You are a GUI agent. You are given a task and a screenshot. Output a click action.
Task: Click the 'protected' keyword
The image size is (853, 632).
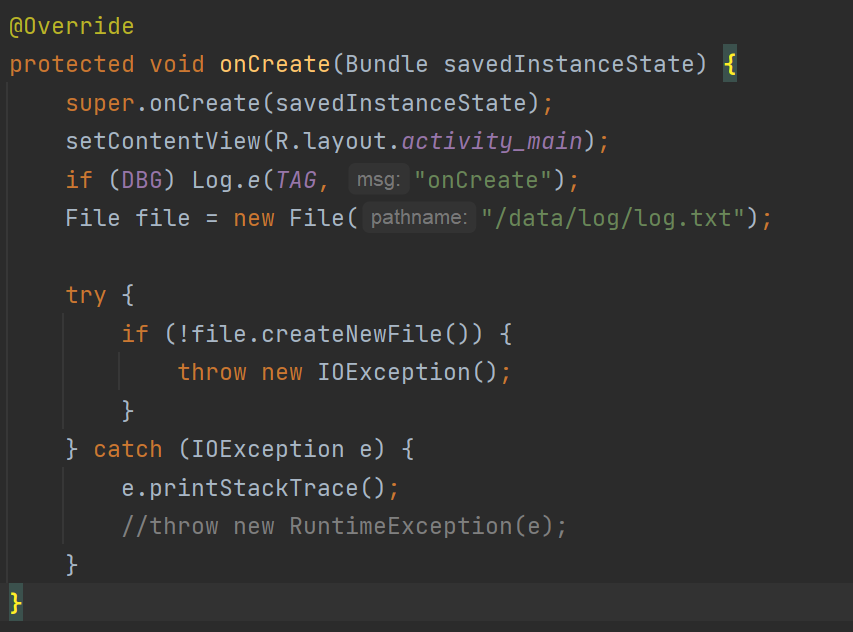pyautogui.click(x=72, y=65)
